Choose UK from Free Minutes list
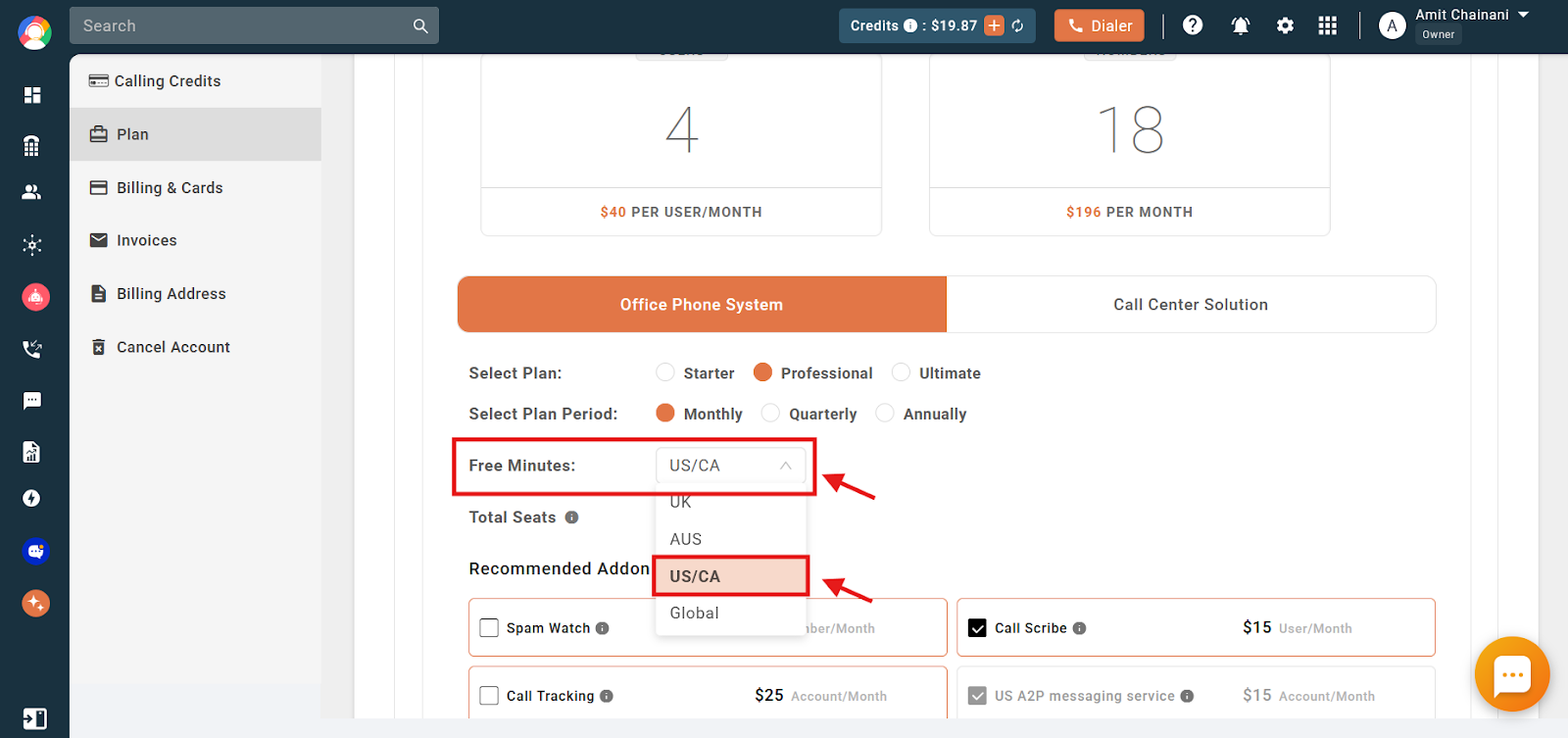Viewport: 1568px width, 738px height. [731, 502]
